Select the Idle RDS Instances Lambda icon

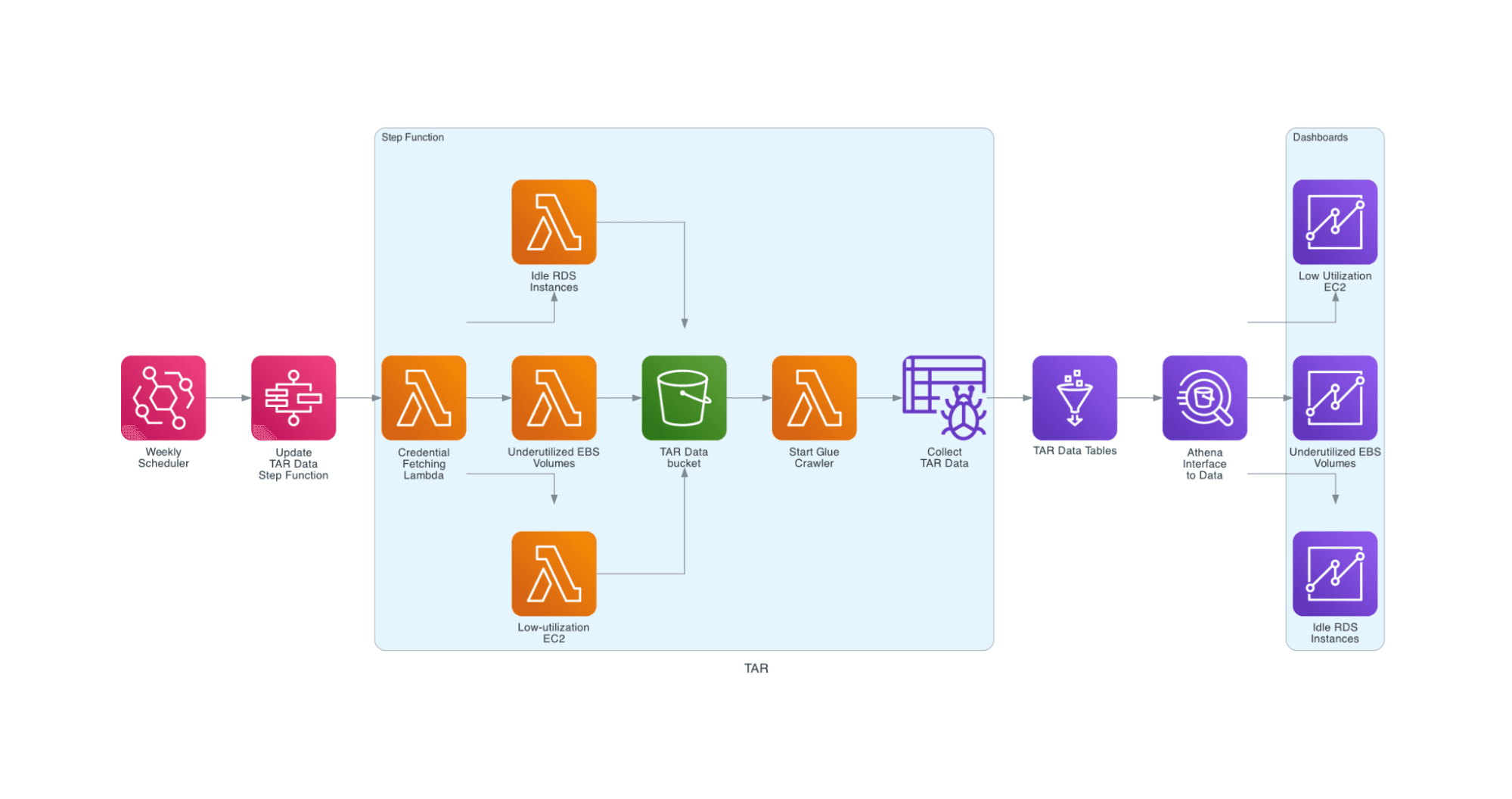(x=554, y=222)
